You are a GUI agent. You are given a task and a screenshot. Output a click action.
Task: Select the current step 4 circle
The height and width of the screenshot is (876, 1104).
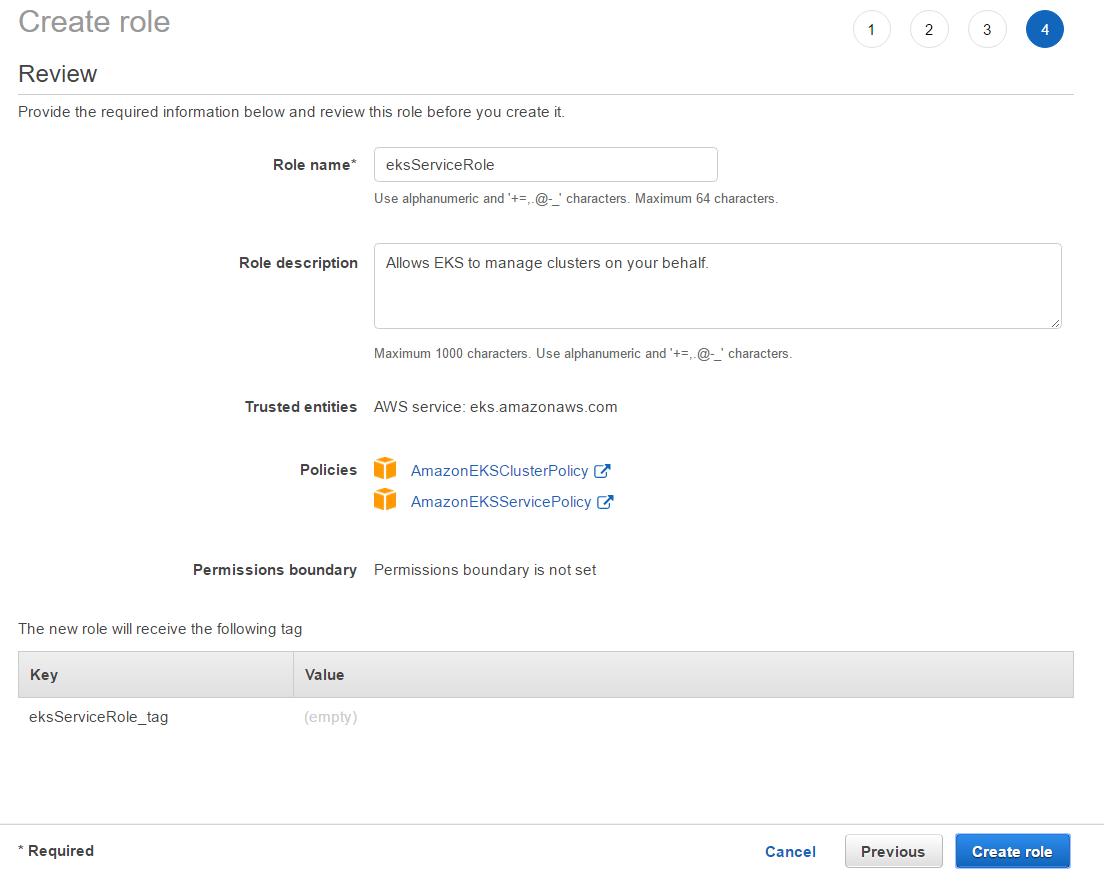click(x=1045, y=30)
